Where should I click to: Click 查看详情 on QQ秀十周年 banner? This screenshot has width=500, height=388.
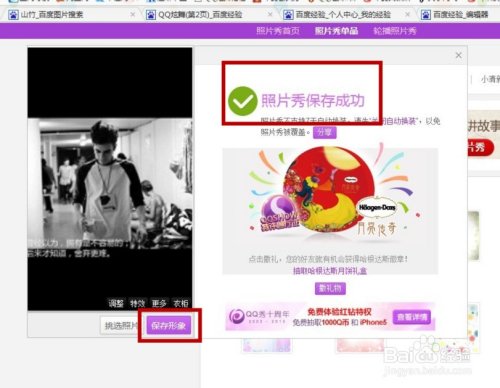(412, 317)
